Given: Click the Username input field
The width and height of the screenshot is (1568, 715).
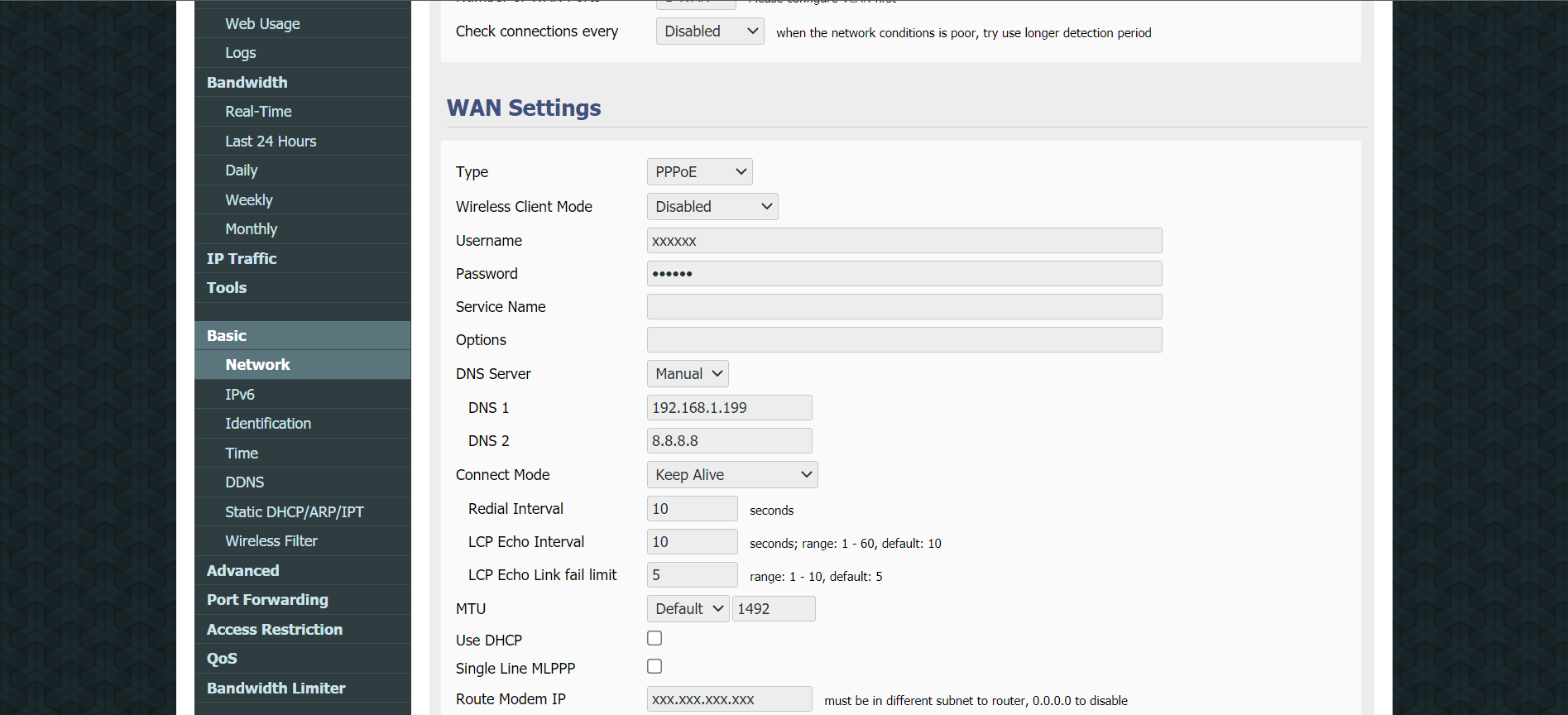Looking at the screenshot, I should (904, 241).
